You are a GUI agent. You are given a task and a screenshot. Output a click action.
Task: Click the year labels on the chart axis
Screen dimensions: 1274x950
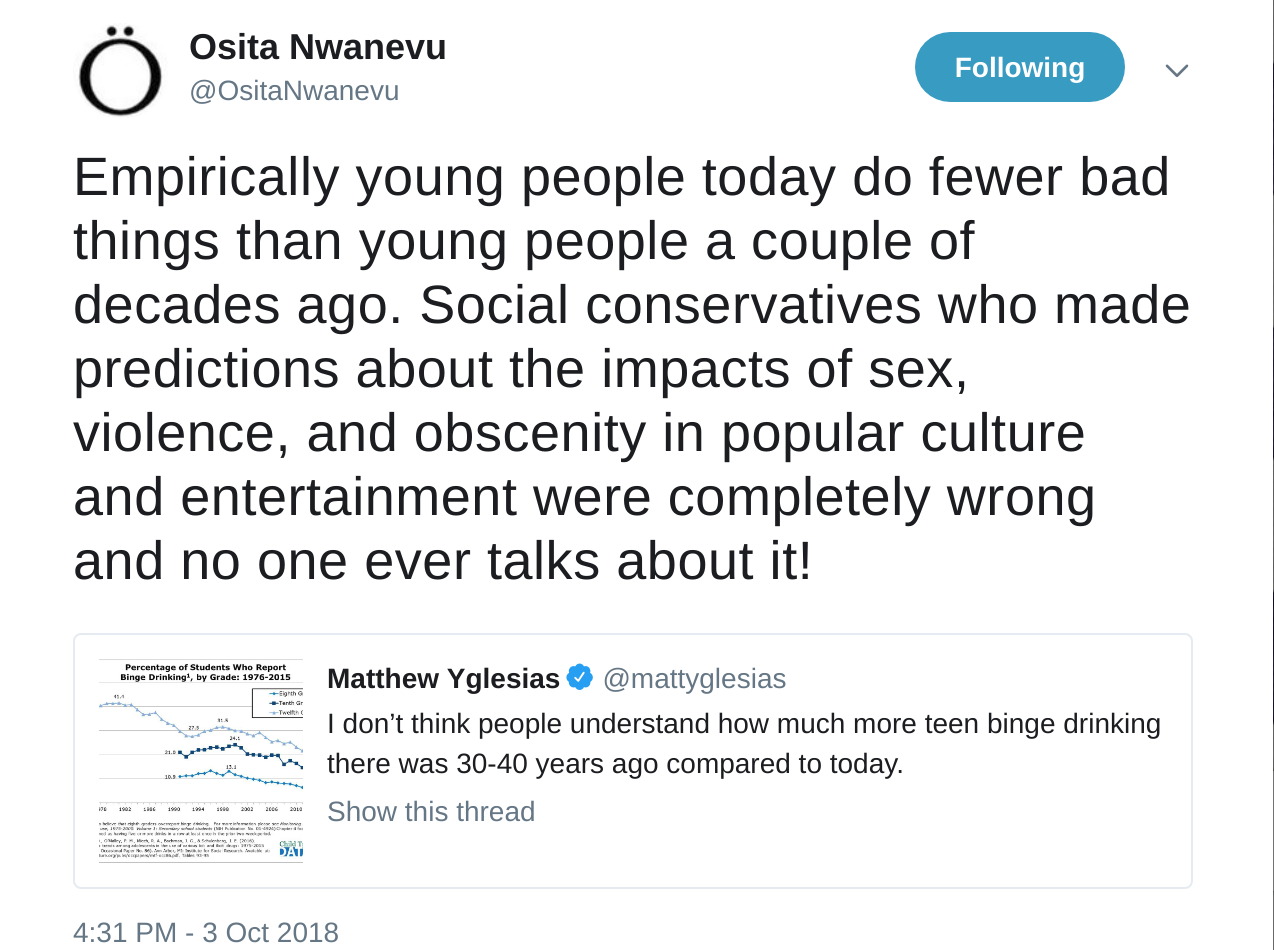pyautogui.click(x=200, y=808)
